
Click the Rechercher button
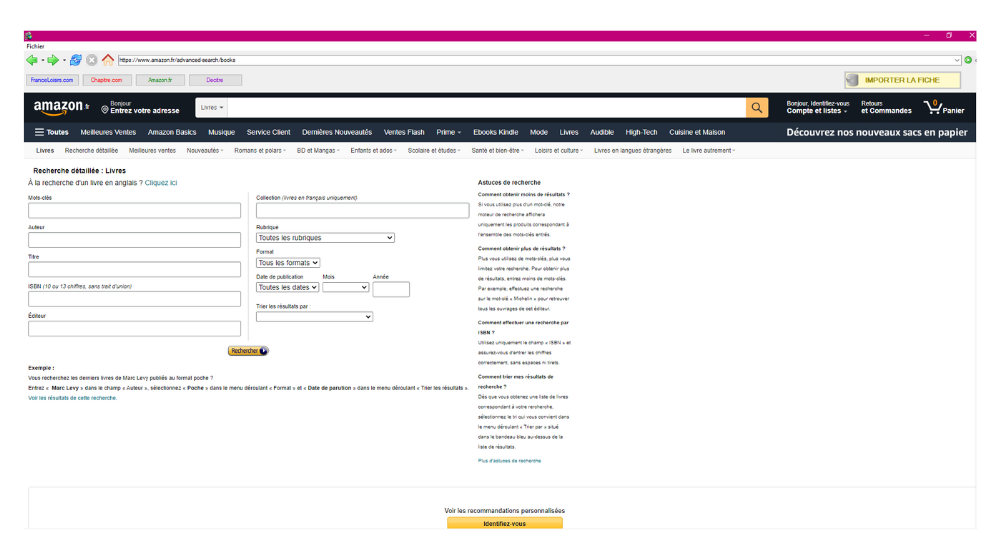point(248,351)
